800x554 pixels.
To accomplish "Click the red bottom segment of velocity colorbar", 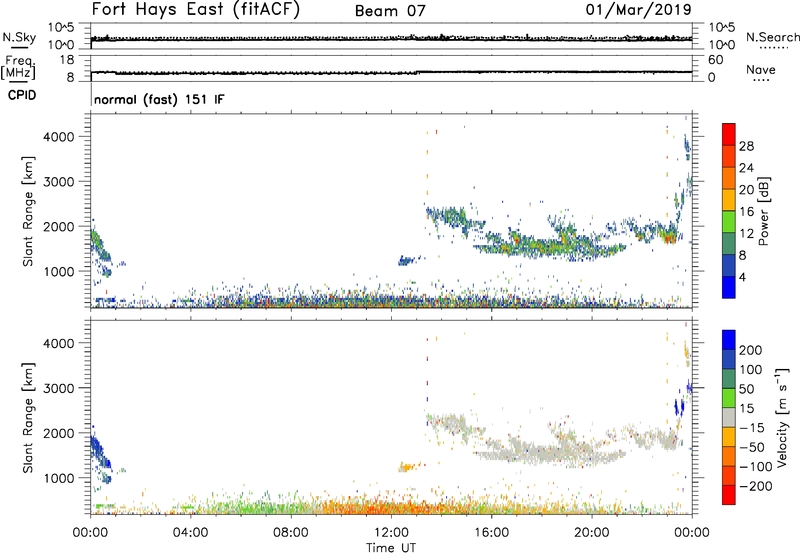I will click(x=729, y=495).
